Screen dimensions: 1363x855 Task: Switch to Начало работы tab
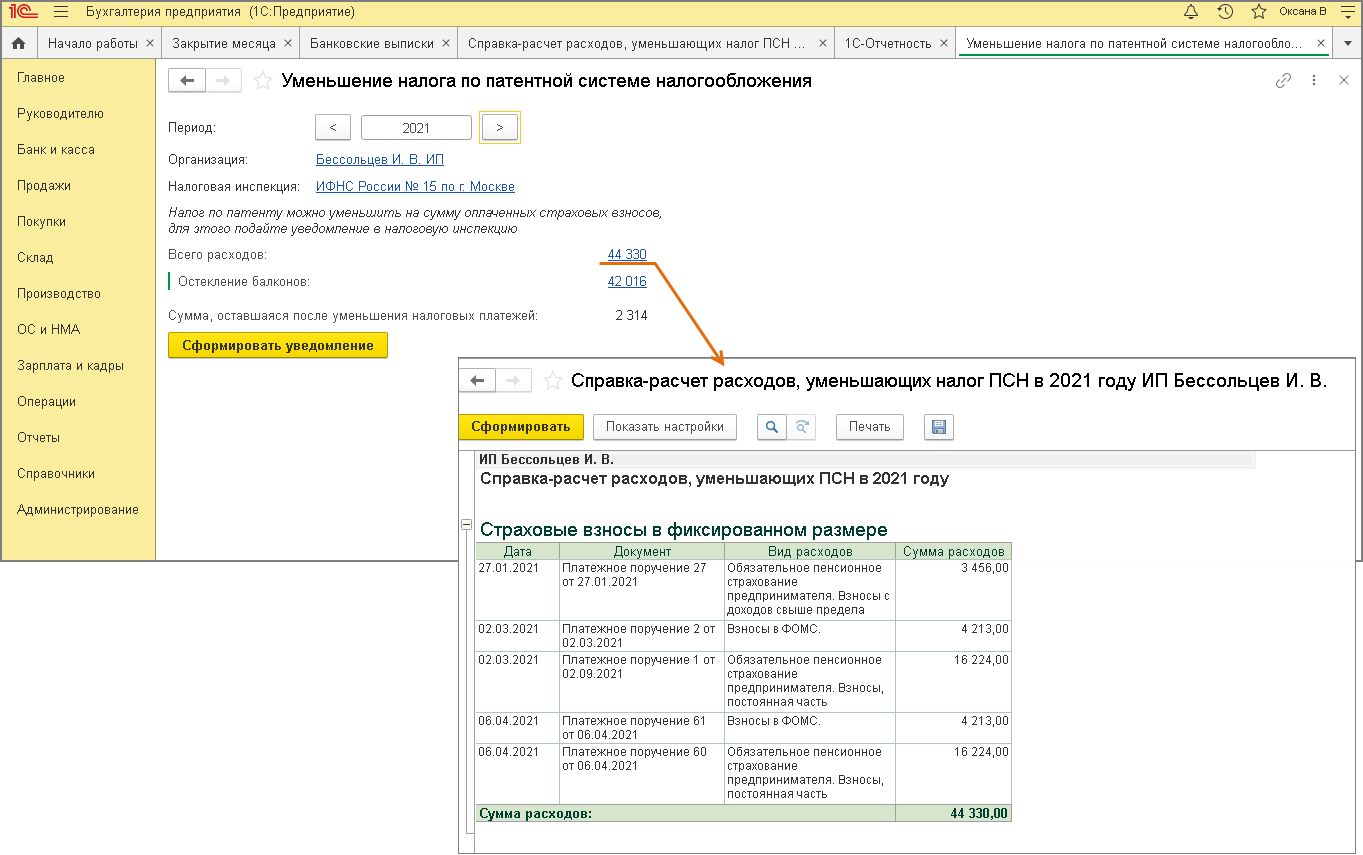point(93,44)
